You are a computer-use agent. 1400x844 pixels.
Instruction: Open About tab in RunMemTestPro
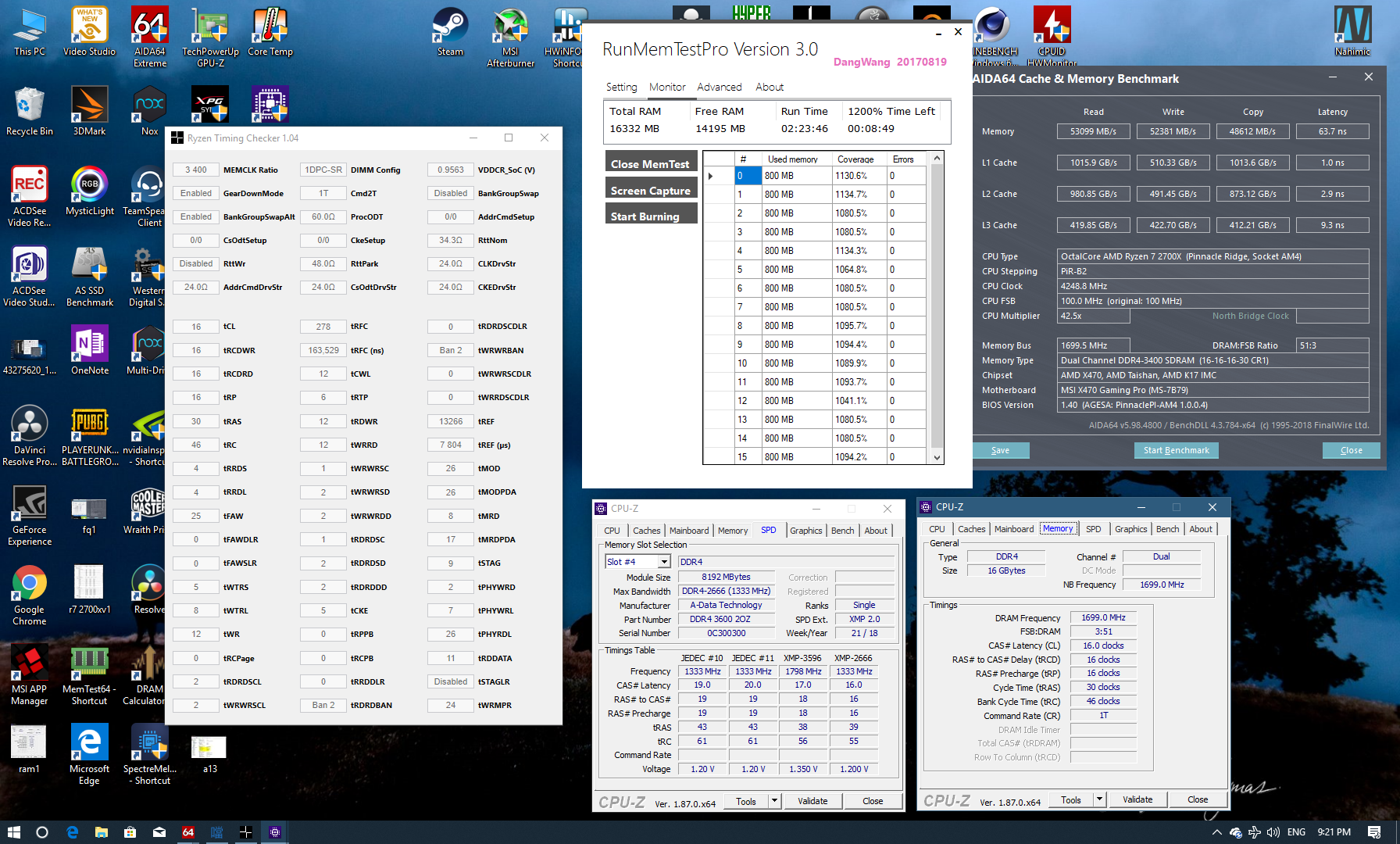point(770,88)
